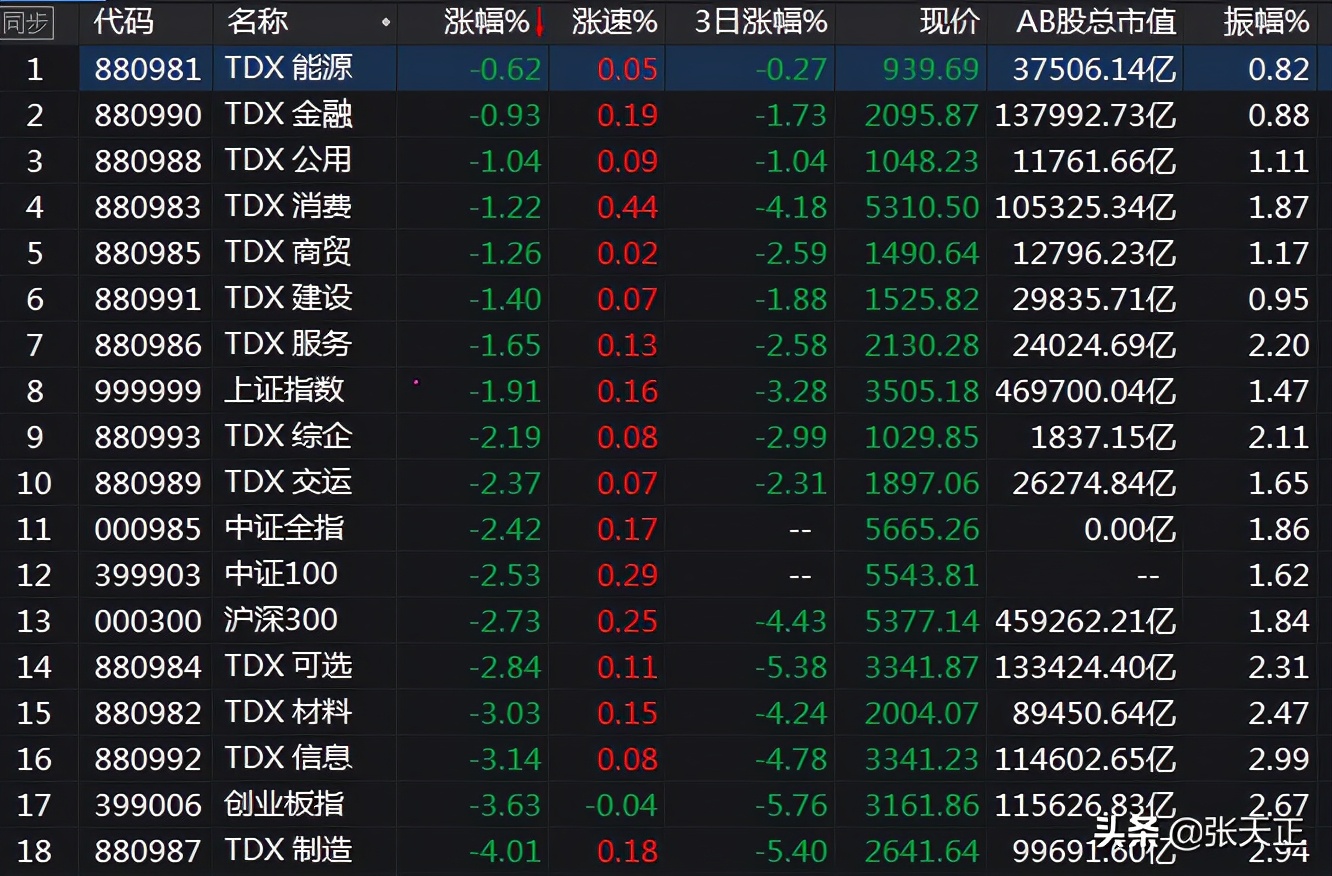Click amplitude 2.20 for TDX 服务
Screen dimensions: 1332x876
(x=1279, y=345)
